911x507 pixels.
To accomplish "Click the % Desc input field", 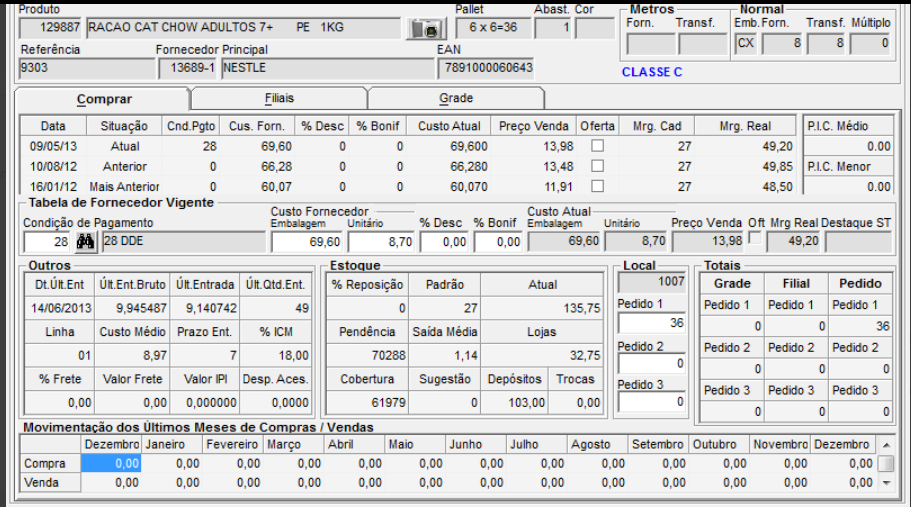I will (444, 242).
